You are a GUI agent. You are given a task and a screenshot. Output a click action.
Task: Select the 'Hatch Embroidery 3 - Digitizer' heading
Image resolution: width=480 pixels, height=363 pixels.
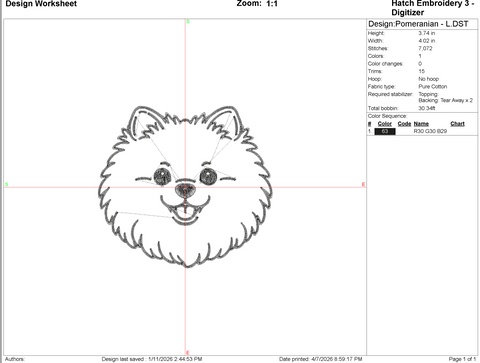[x=433, y=8]
